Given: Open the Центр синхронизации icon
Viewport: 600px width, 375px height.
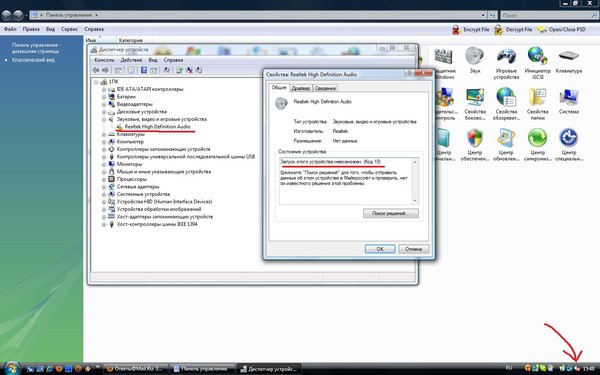Looking at the screenshot, I should click(537, 145).
